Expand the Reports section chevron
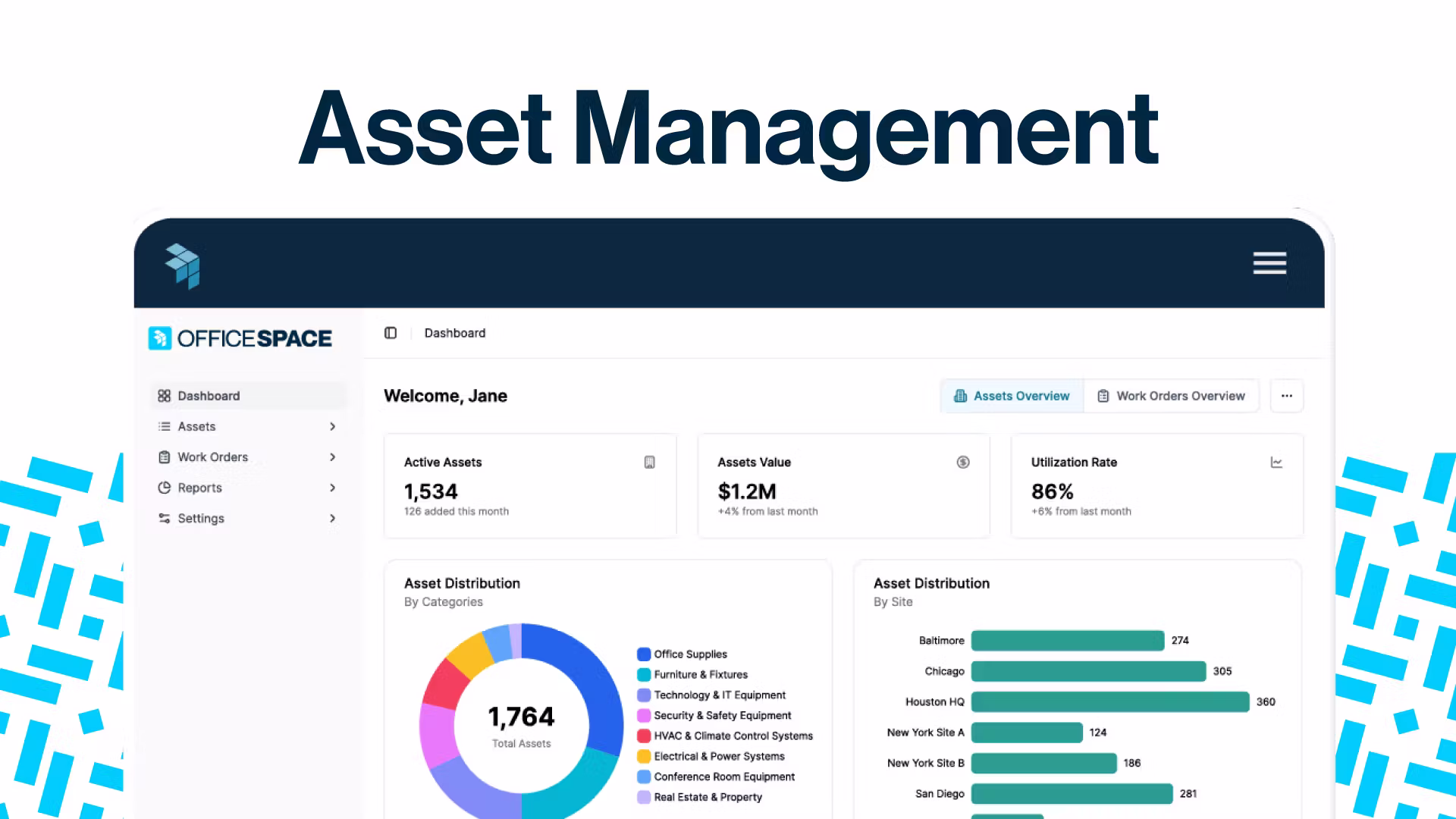Screen dimensions: 1456x819 coord(332,488)
